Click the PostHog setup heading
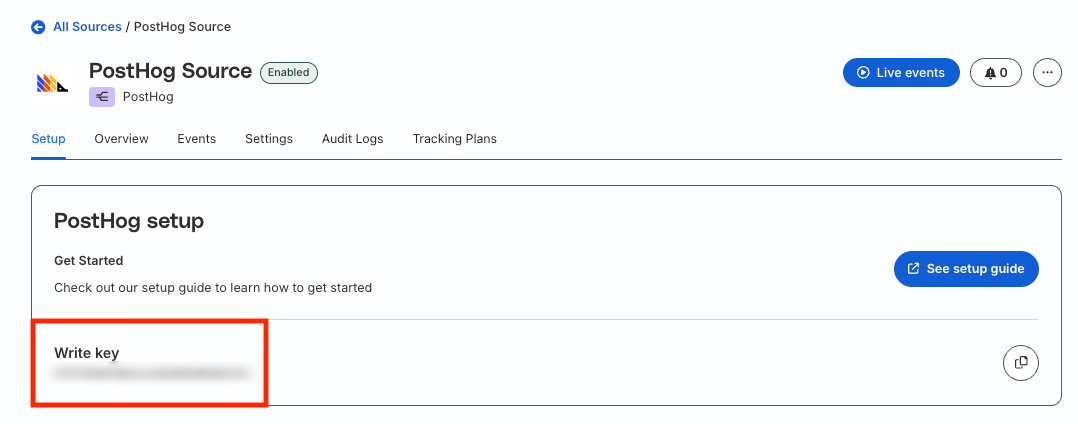This screenshot has height=424, width=1078. (129, 221)
